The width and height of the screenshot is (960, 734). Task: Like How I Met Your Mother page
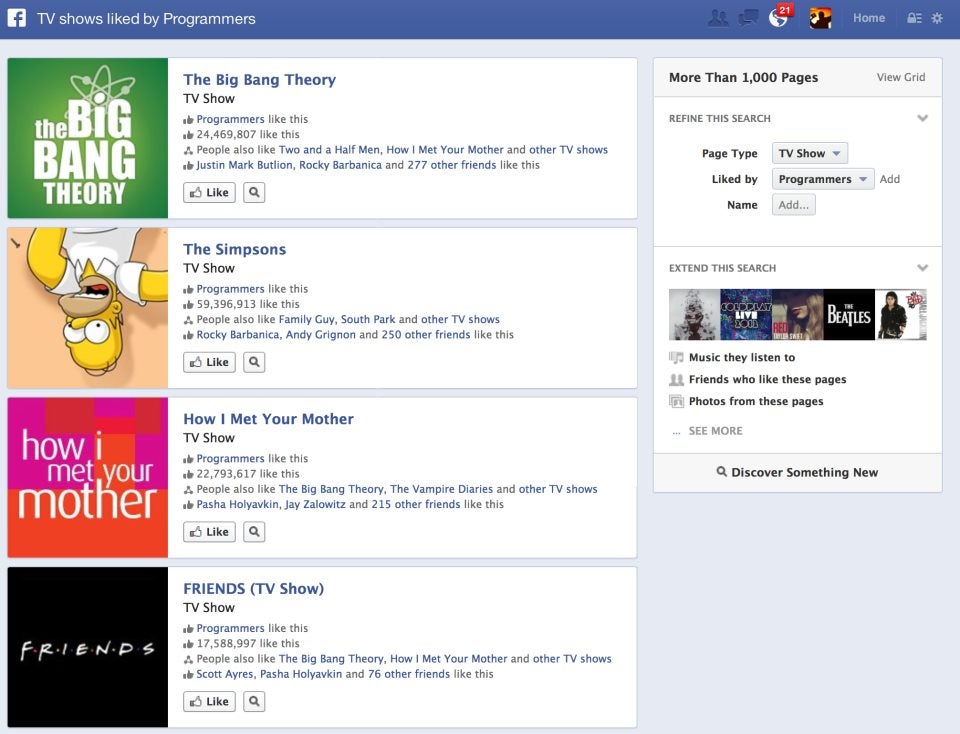pyautogui.click(x=209, y=531)
